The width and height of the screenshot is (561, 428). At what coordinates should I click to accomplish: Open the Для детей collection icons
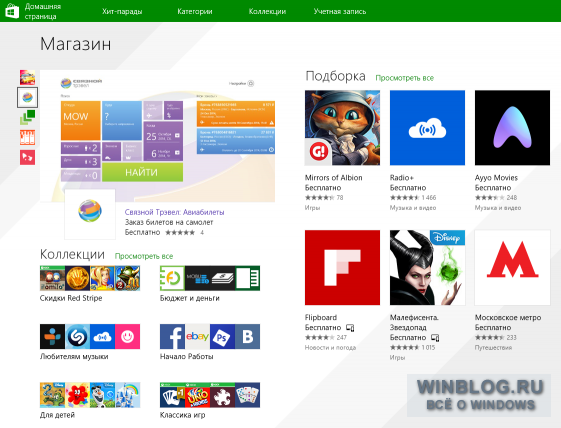pyautogui.click(x=90, y=395)
